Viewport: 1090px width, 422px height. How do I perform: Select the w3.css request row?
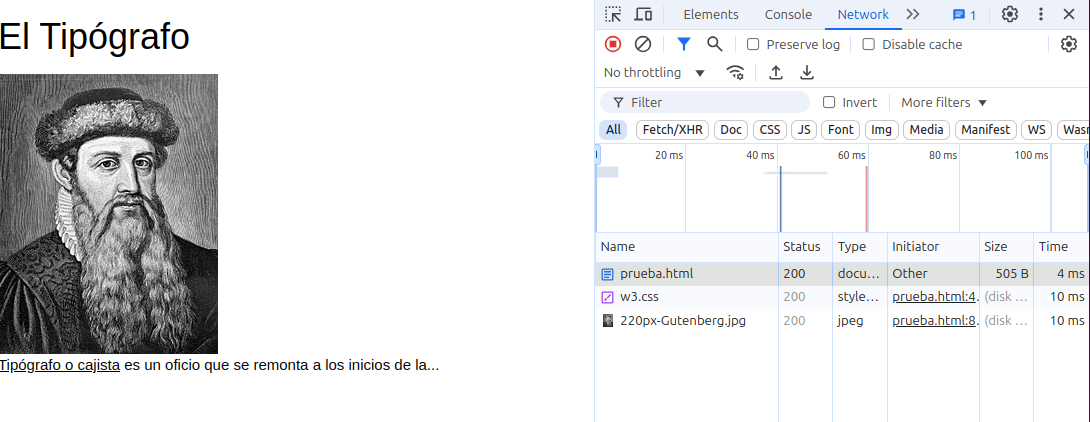[843, 298]
